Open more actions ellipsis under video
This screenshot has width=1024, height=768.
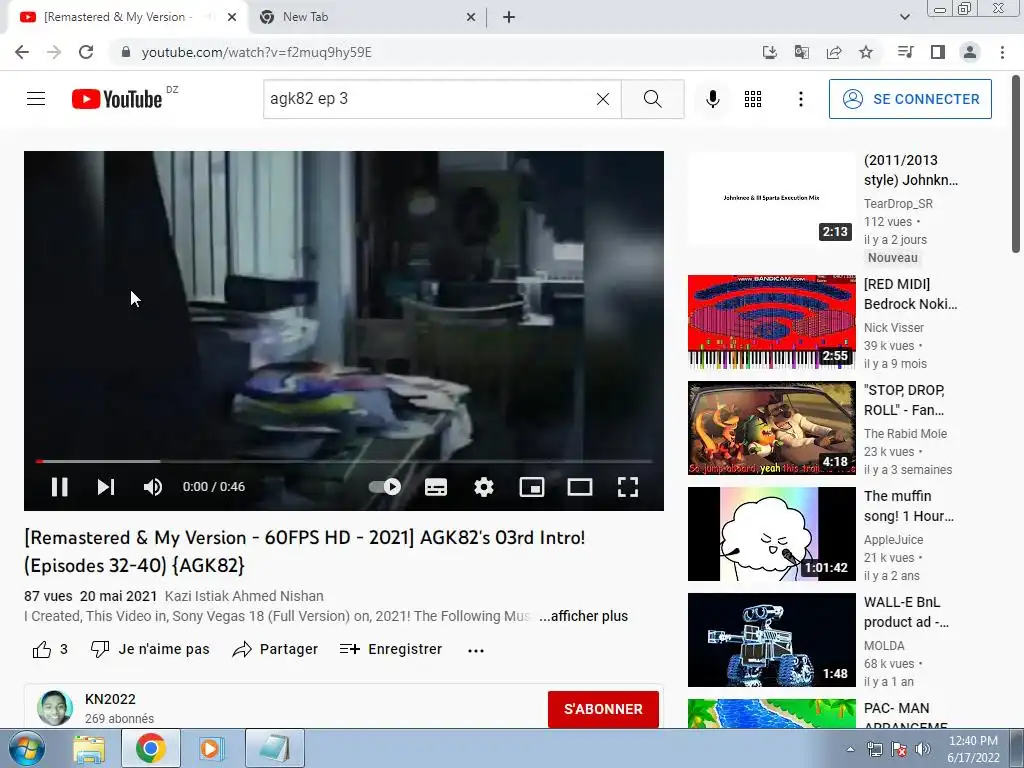coord(476,650)
